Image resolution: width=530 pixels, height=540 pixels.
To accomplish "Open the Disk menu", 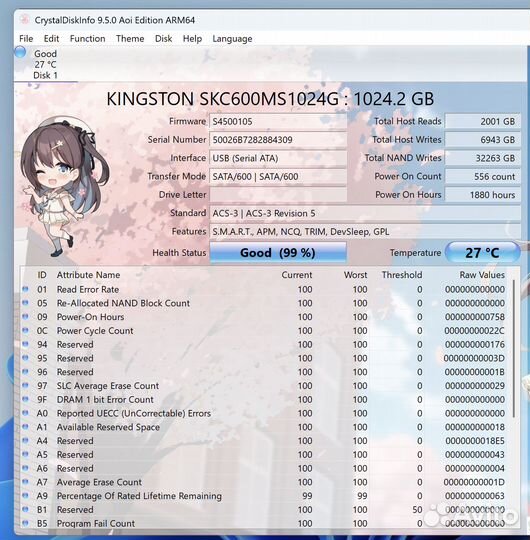I will pos(163,39).
